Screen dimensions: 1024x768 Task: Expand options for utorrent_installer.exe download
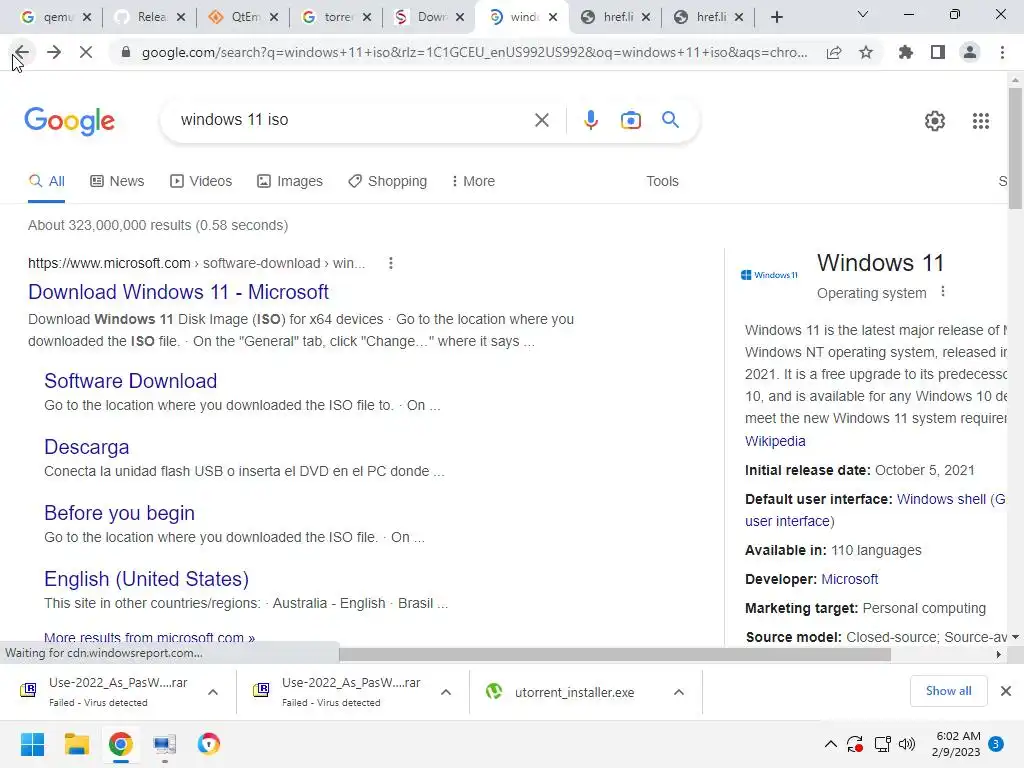679,692
